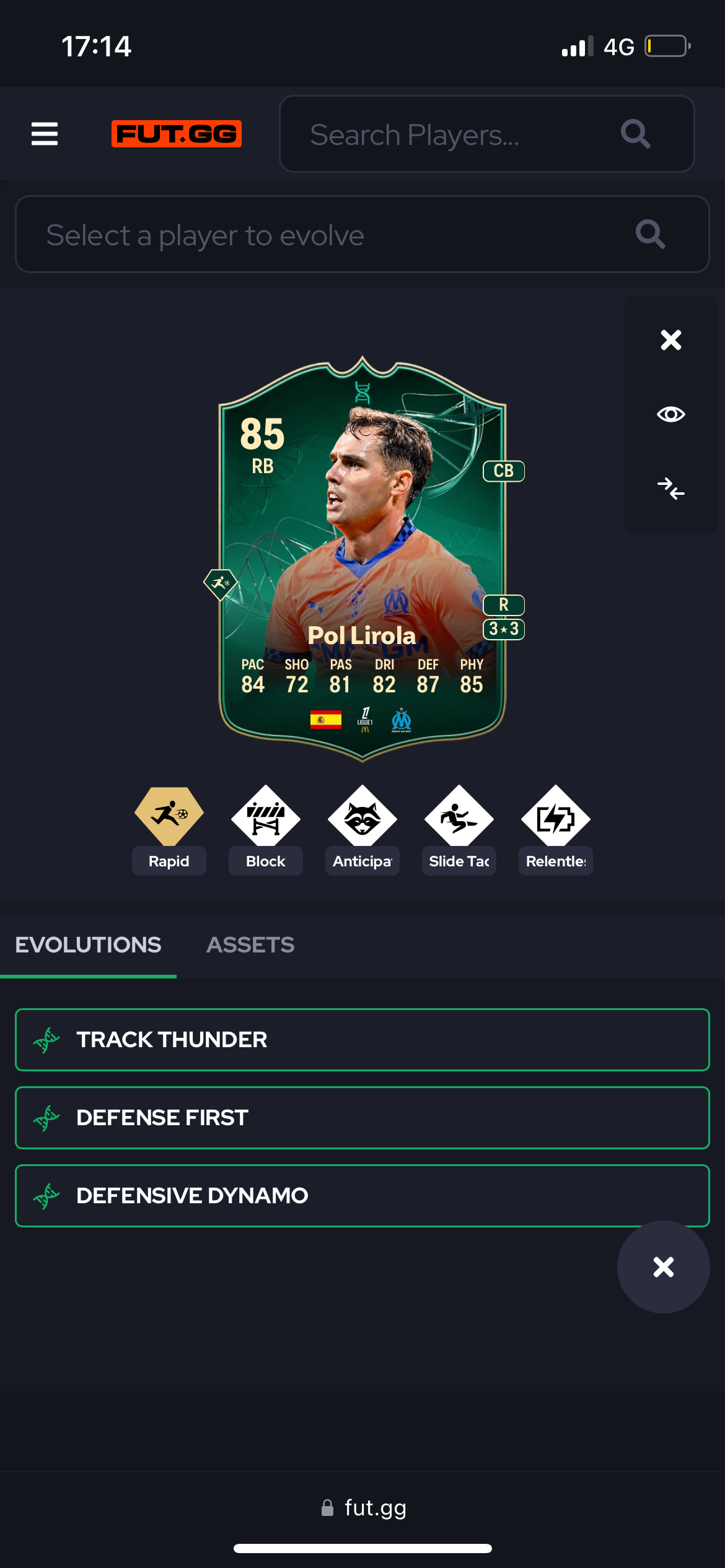Click the round floating close button

[664, 1267]
